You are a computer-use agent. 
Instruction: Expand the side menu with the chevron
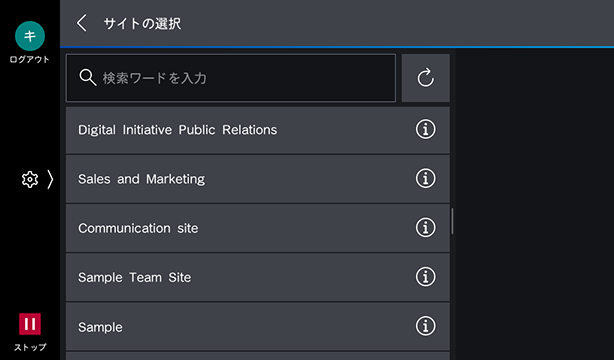[x=50, y=179]
